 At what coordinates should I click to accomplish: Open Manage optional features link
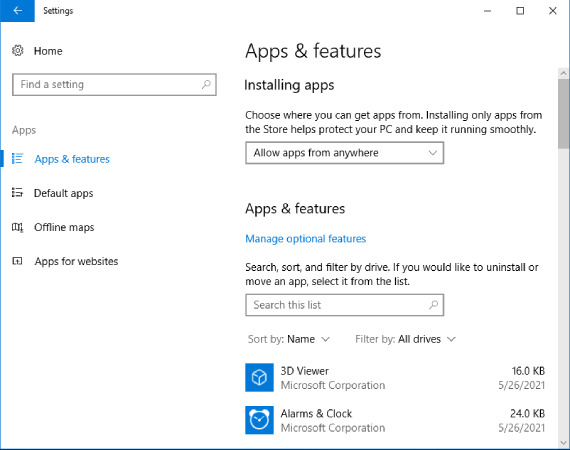305,238
